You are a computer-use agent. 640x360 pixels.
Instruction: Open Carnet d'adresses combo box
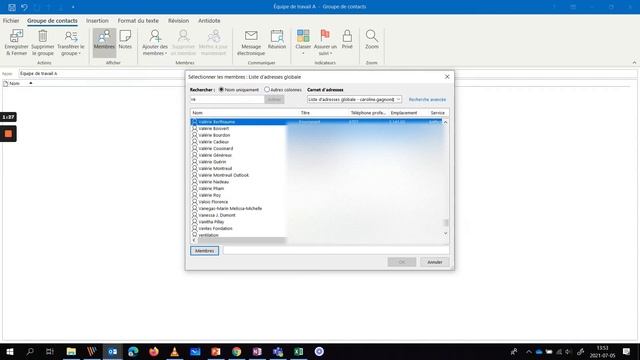[354, 100]
